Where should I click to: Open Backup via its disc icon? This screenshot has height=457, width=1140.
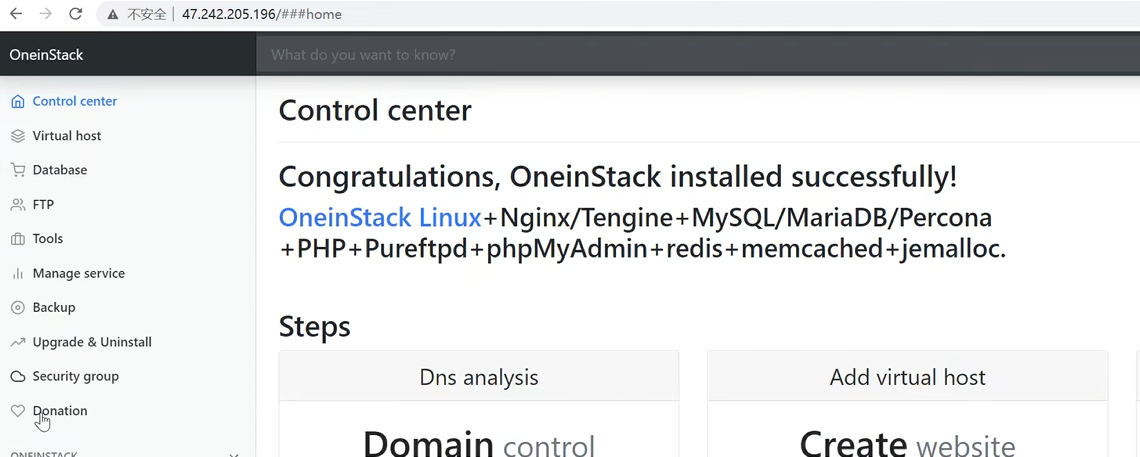point(17,308)
